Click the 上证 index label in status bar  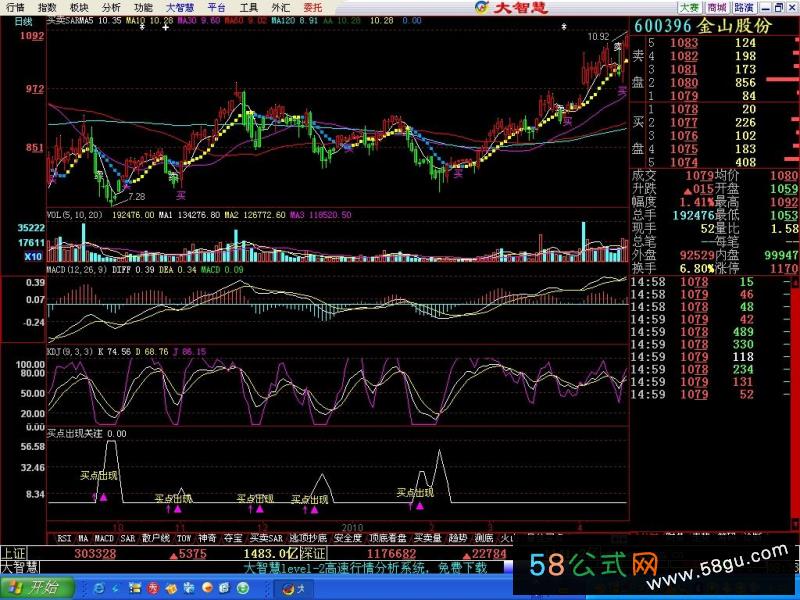(x=12, y=553)
